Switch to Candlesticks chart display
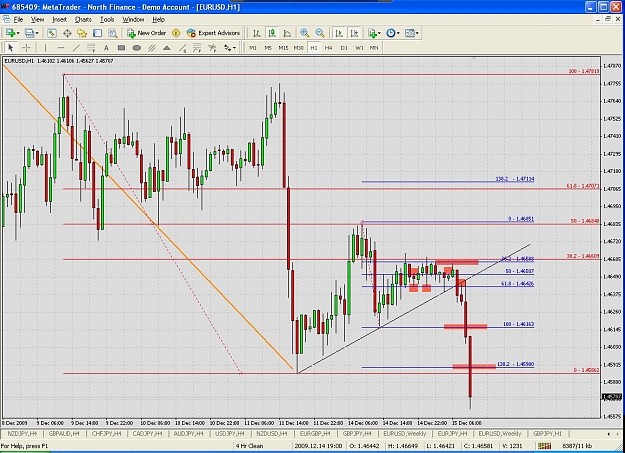The width and height of the screenshot is (625, 453). click(x=272, y=33)
